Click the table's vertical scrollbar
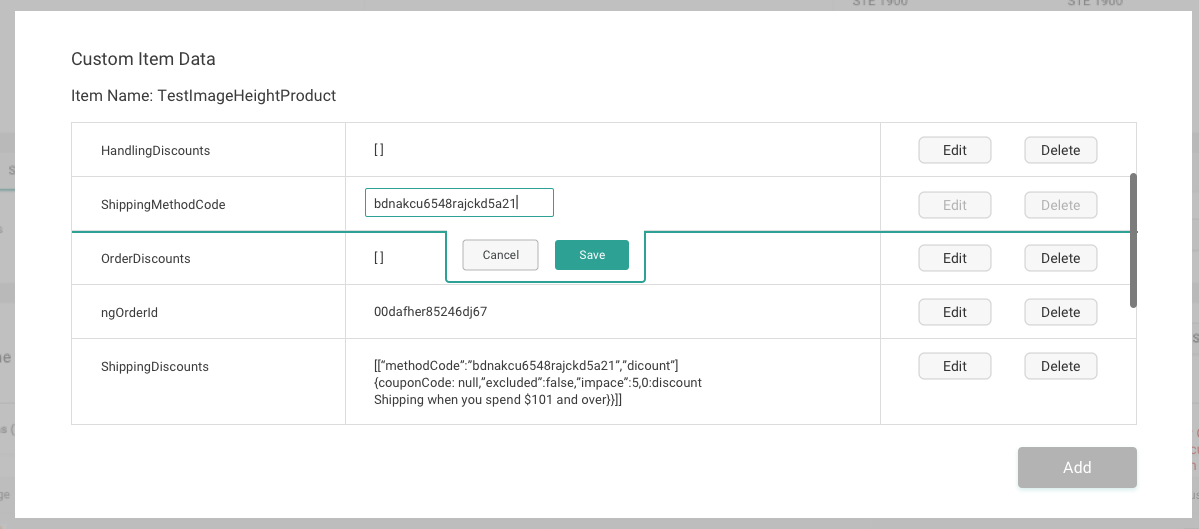 pos(1133,240)
